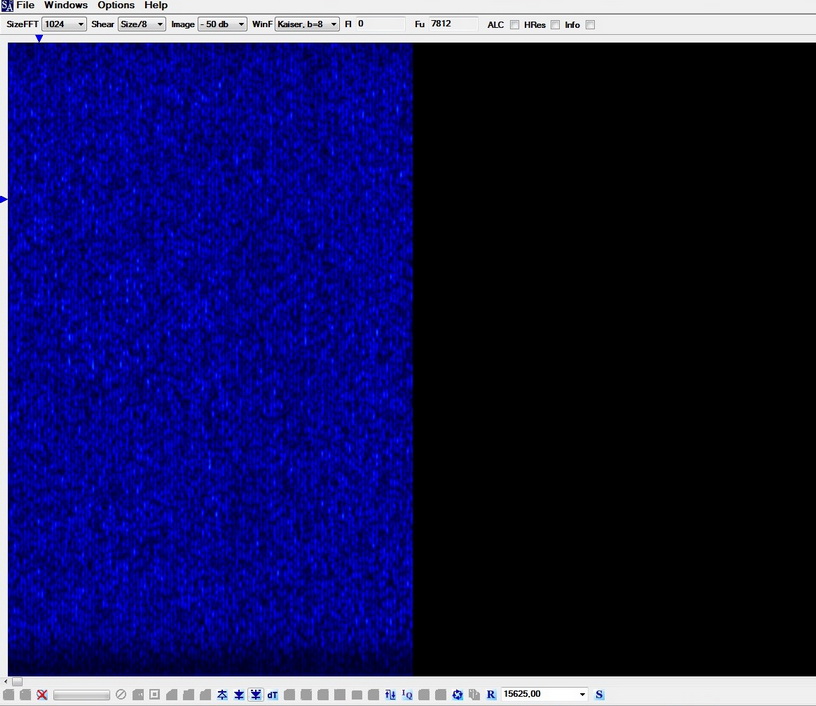
Task: Click the greyed copy pages icon
Action: (474, 695)
